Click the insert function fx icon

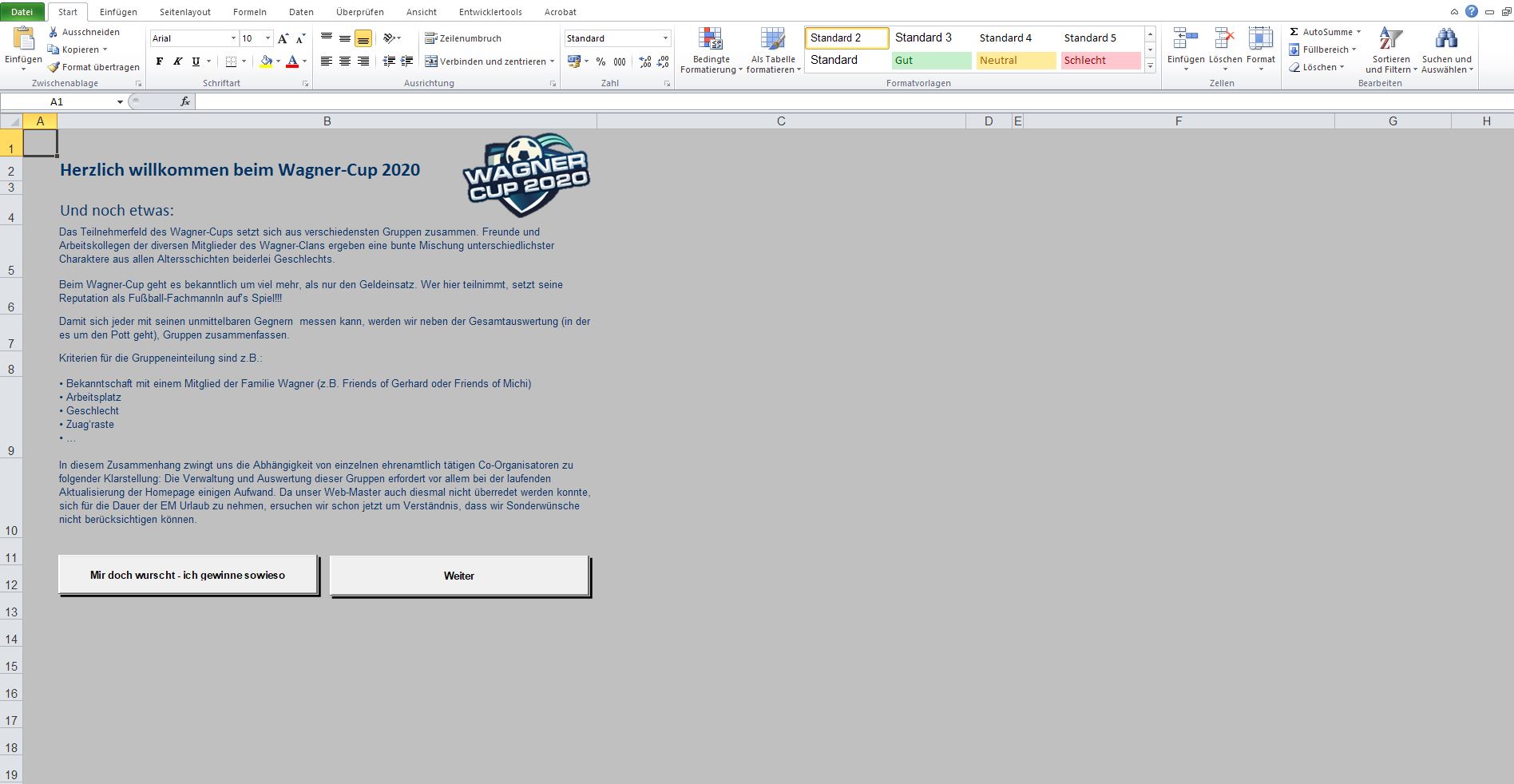pos(185,101)
